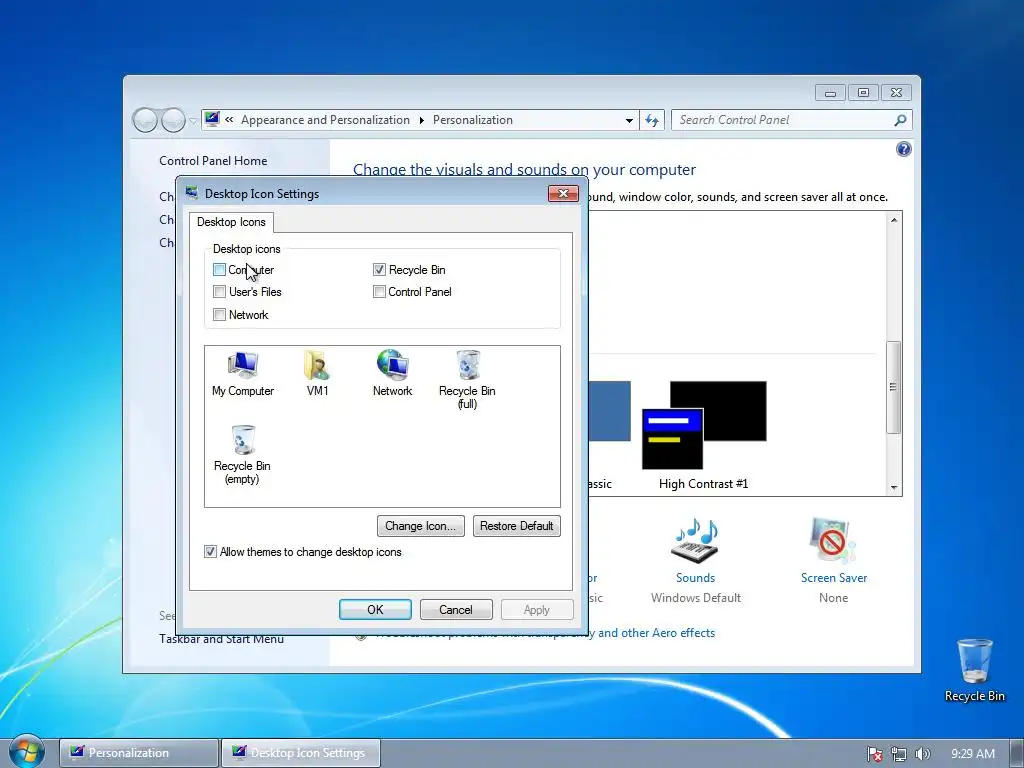Click the theme list scroll down arrow

pyautogui.click(x=893, y=488)
